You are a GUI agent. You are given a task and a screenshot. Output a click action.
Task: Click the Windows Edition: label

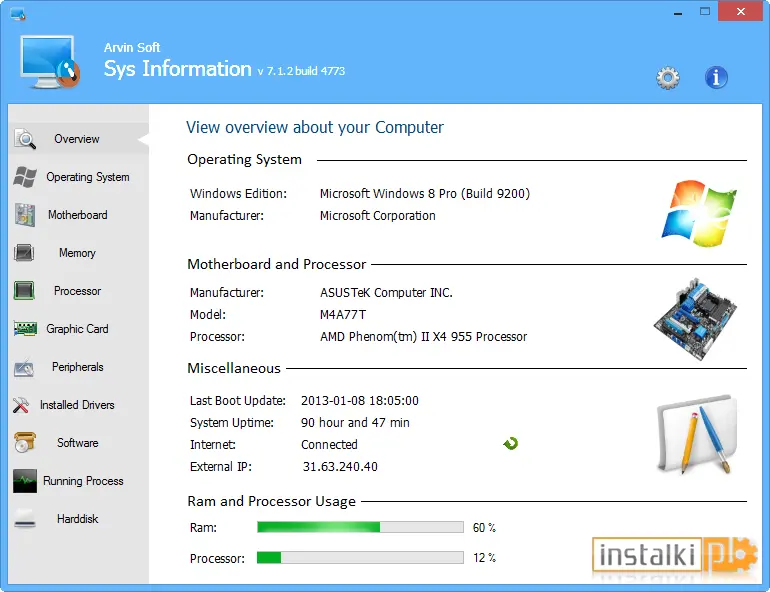(238, 193)
